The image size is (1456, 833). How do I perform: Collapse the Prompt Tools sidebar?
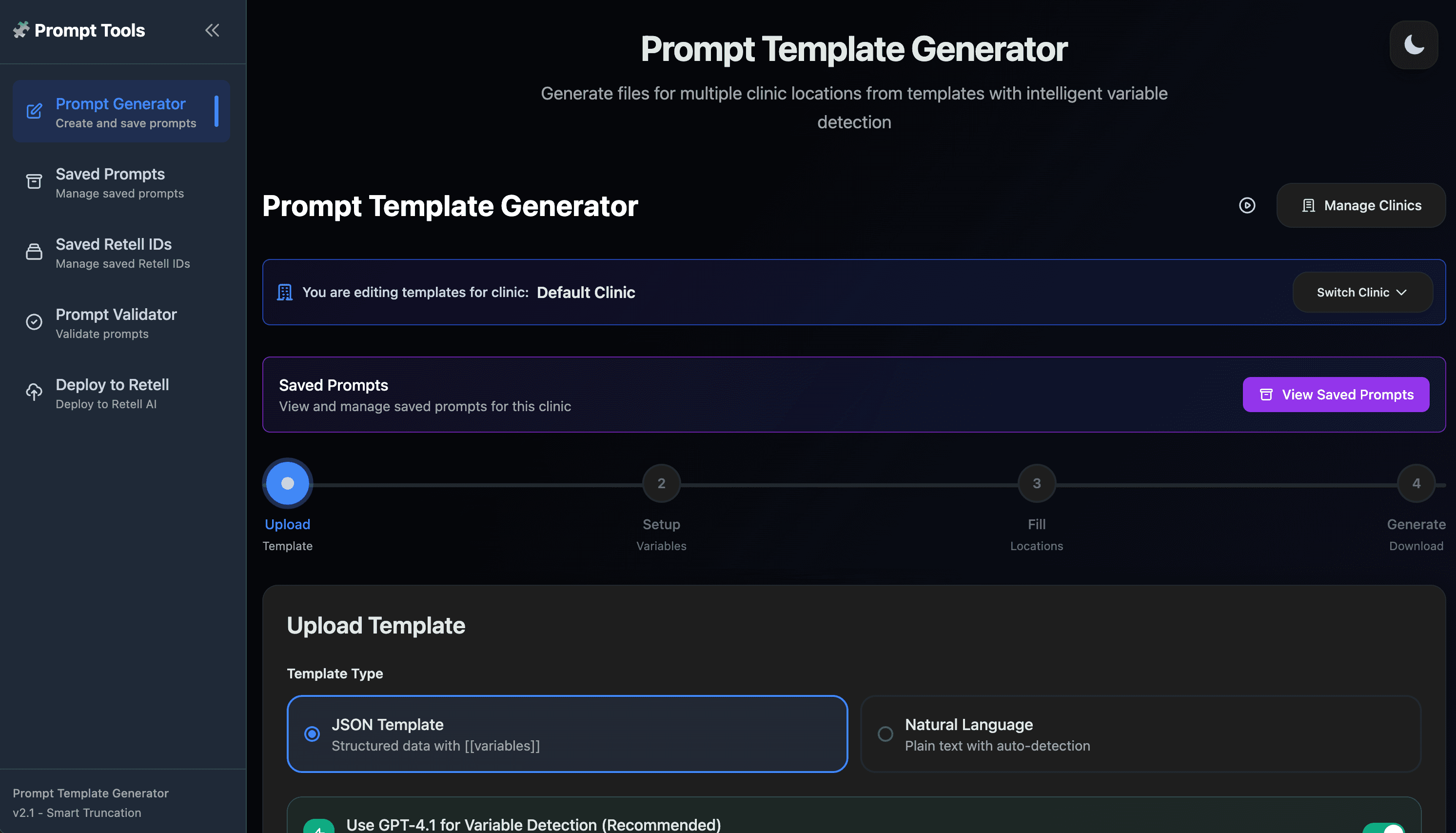coord(212,30)
